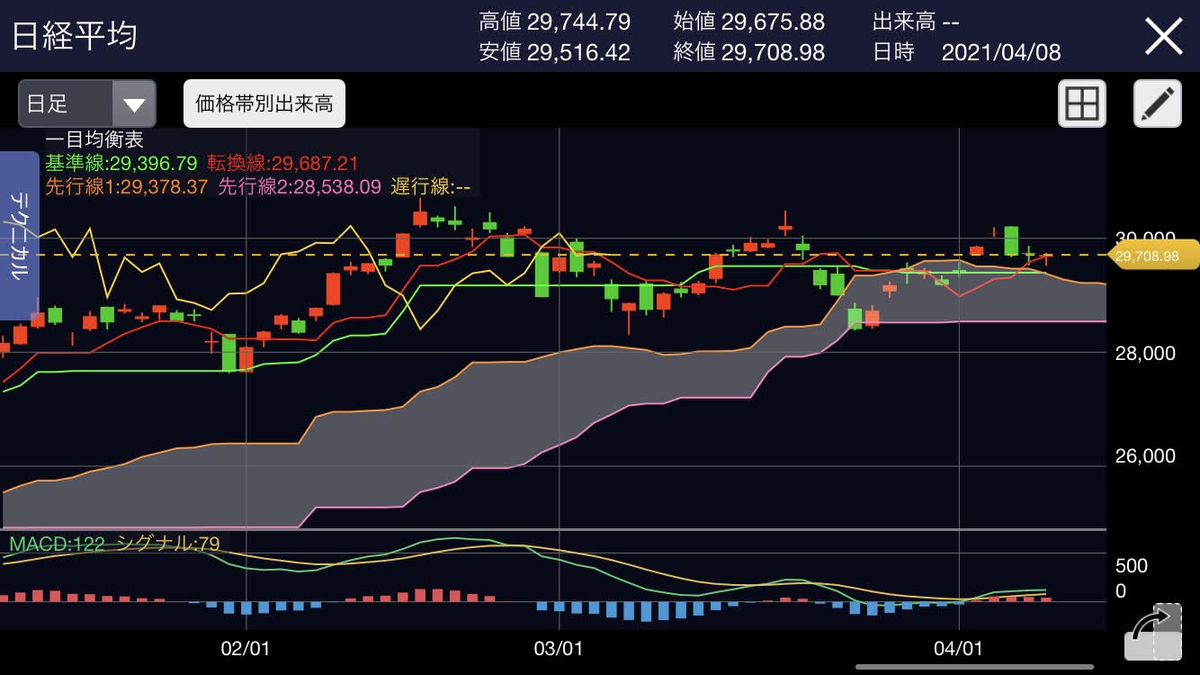Screen dimensions: 1200x675
Task: Open the テクニカル side tab
Action: click(18, 237)
